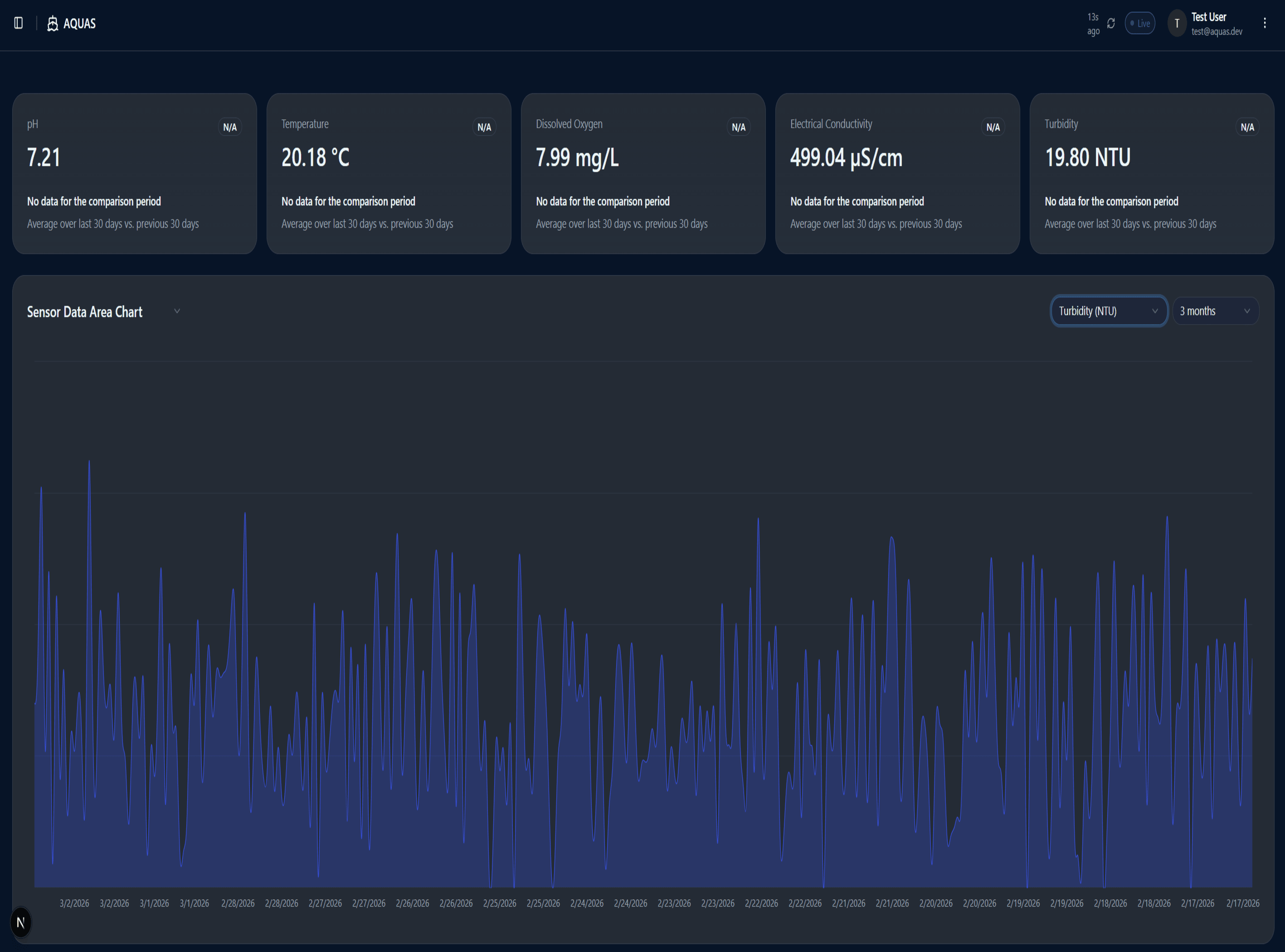This screenshot has height=952, width=1285.
Task: Click the first 2/21/2026 axis label
Action: [x=849, y=903]
